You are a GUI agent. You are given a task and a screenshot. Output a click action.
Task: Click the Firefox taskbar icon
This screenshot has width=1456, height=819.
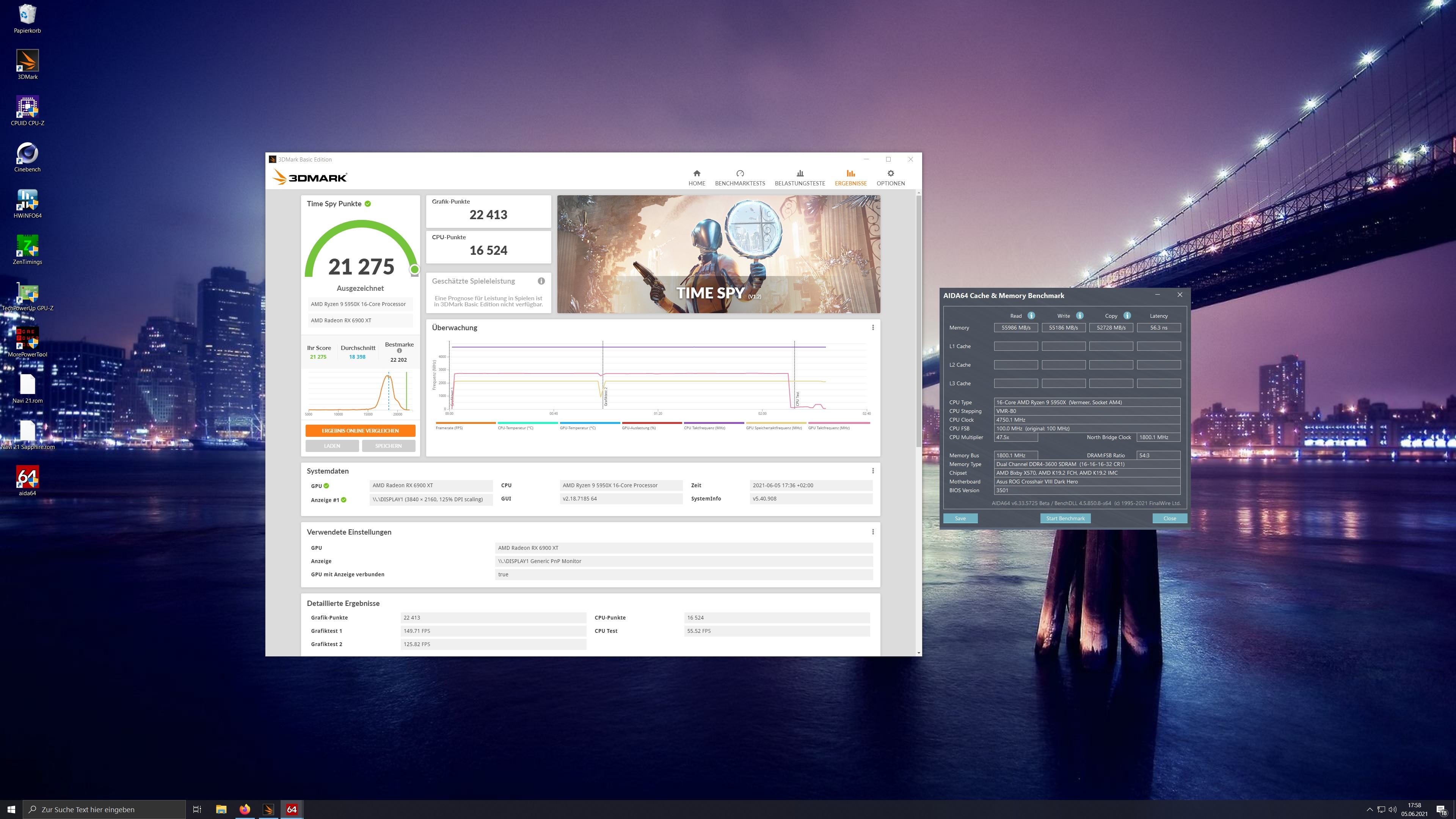click(244, 810)
